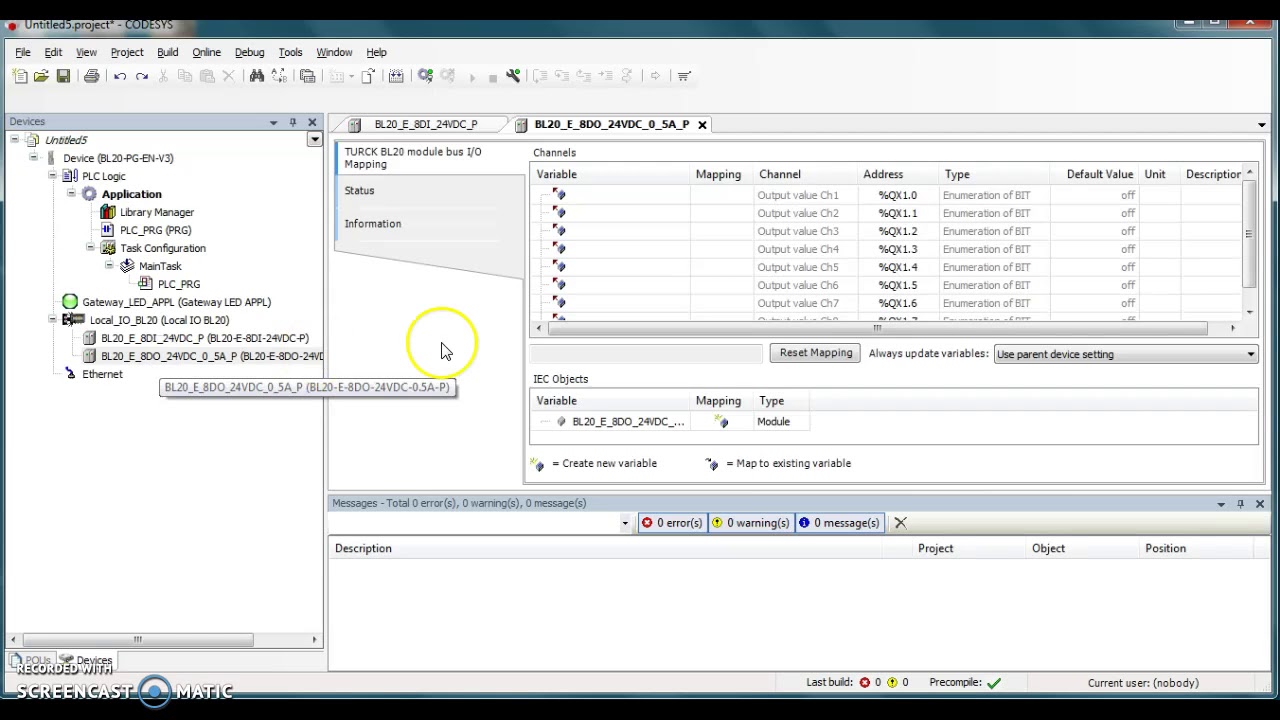Click the Output value Ch1 variable icon
The image size is (1280, 720).
(559, 195)
